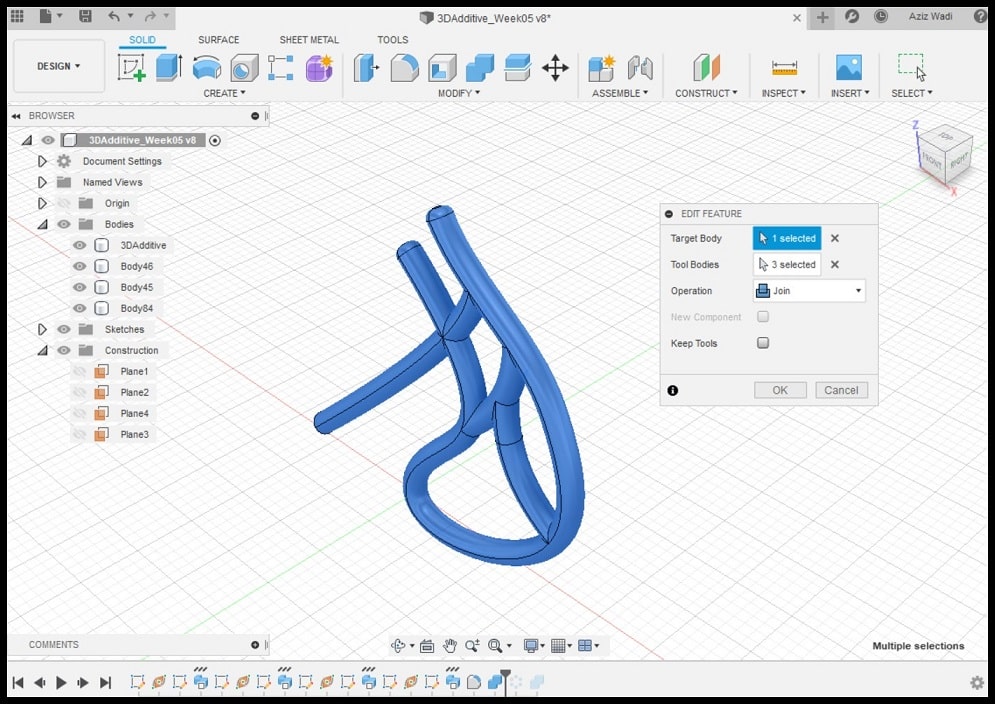This screenshot has width=995, height=704.
Task: Open timeline settings gear
Action: click(x=977, y=682)
